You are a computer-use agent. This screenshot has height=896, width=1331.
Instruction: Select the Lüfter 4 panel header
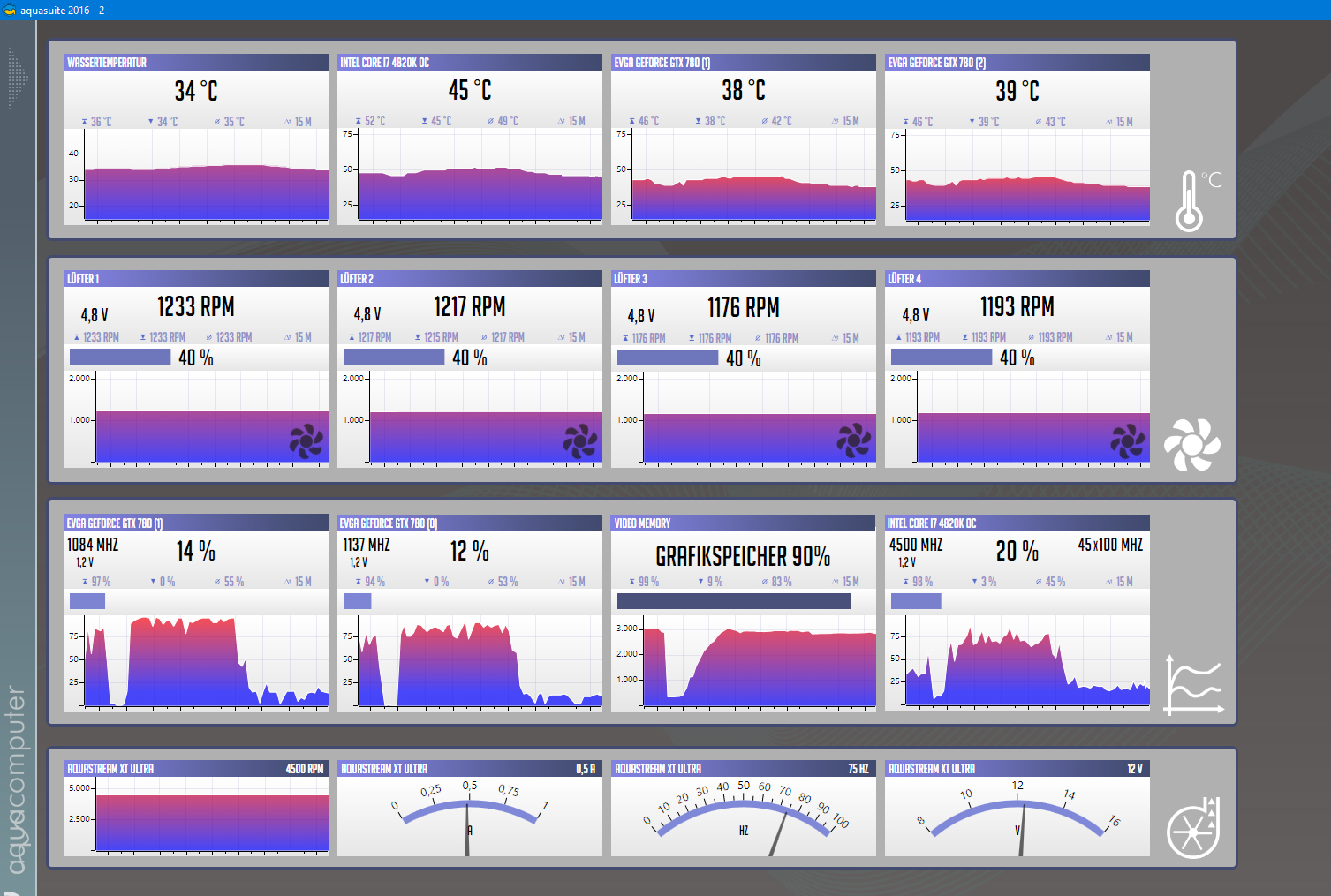click(x=1017, y=279)
